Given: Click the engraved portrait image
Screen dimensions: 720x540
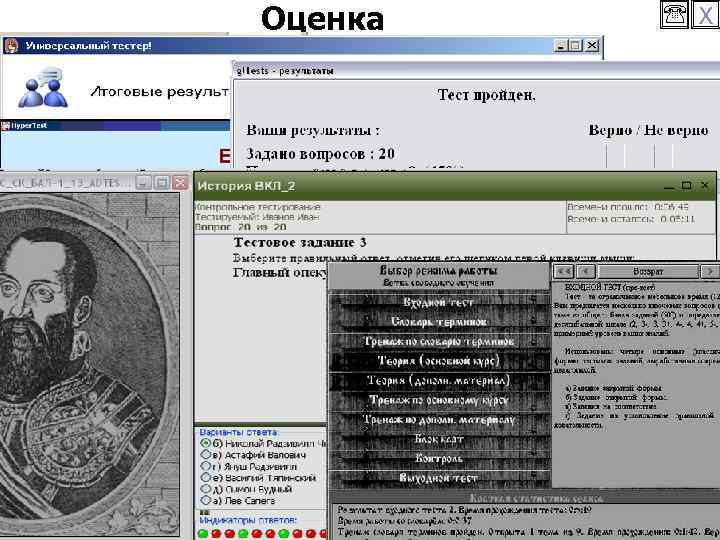Looking at the screenshot, I should click(90, 365).
